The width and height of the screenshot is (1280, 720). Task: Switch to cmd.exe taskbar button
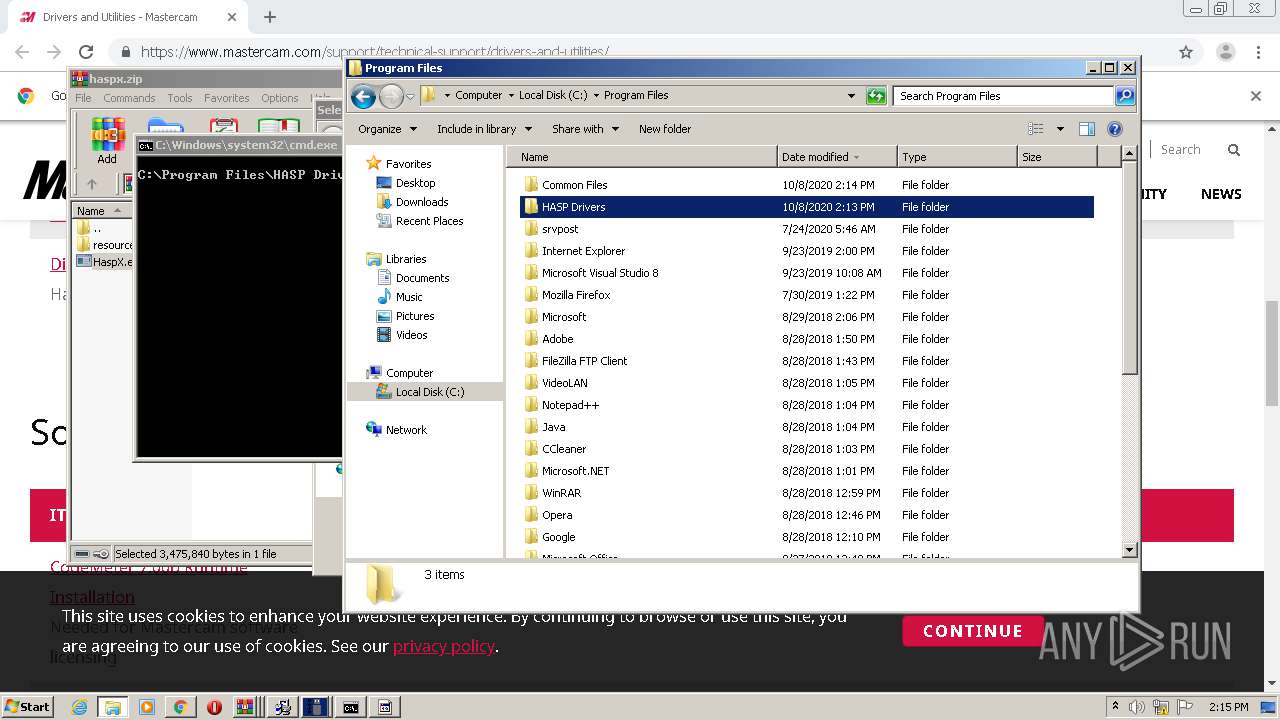350,707
